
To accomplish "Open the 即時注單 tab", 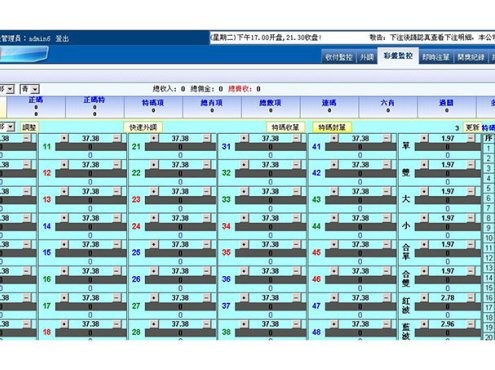I will (x=436, y=57).
